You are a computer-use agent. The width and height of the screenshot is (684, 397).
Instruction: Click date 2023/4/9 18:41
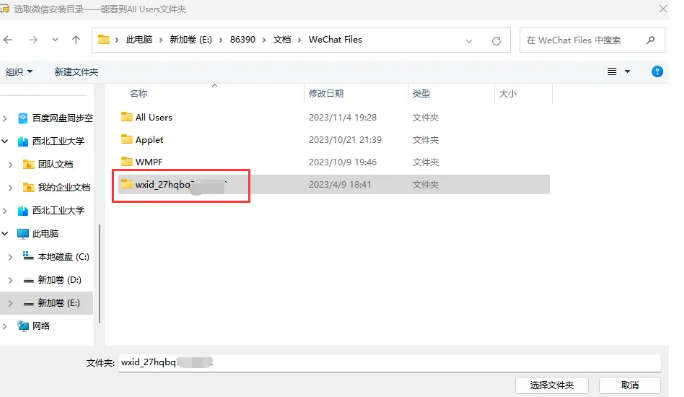(x=340, y=185)
